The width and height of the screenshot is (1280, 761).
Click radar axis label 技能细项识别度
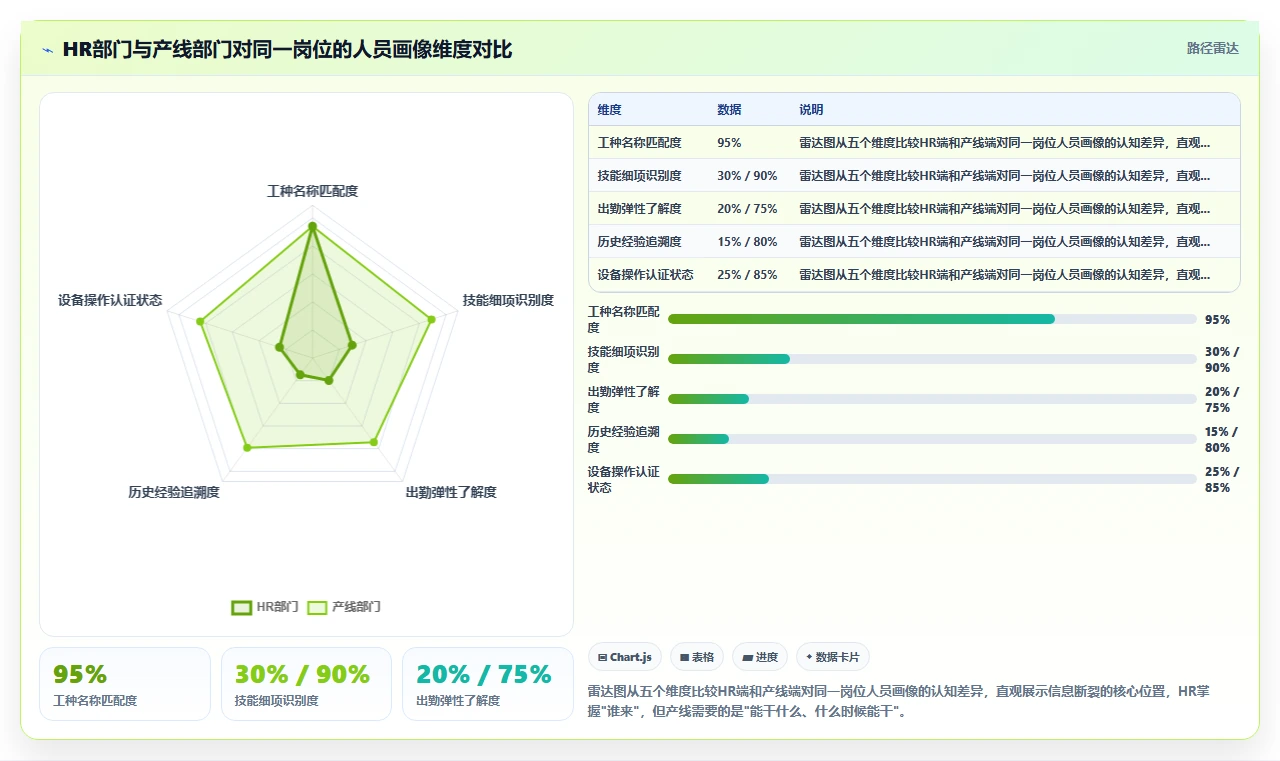click(x=508, y=300)
